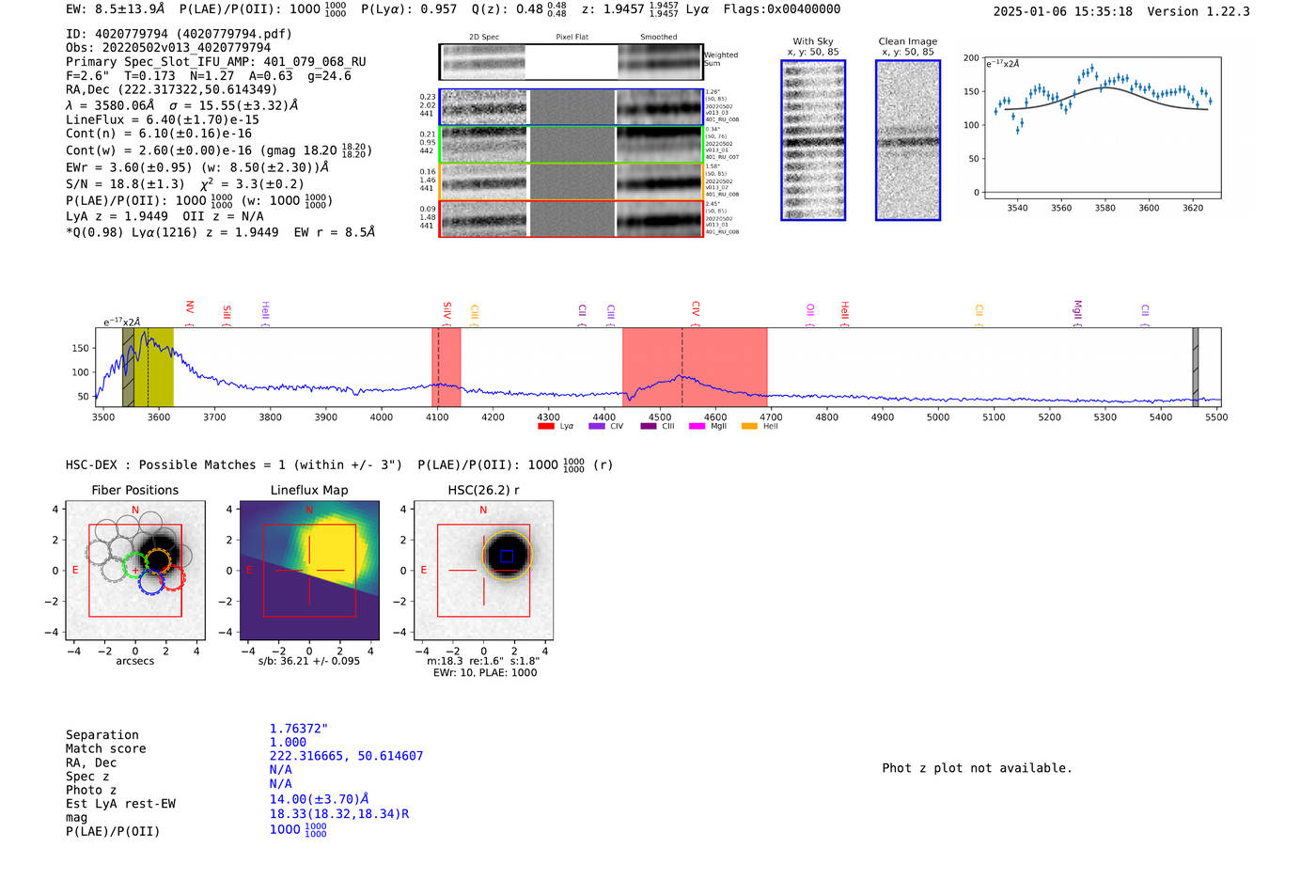This screenshot has height=896, width=1316.
Task: Click the Est LyA rest-EW value 14.00(±3.70)Å
Action: (x=320, y=799)
